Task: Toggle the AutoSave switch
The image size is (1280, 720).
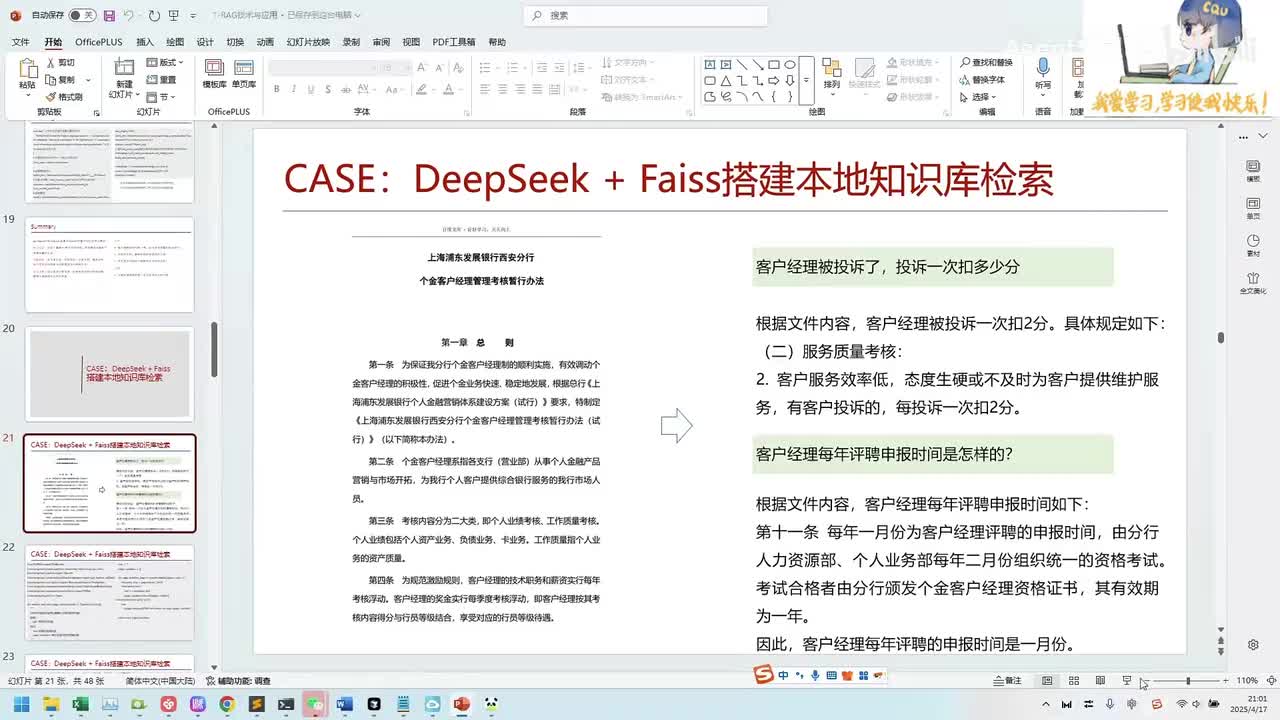Action: (82, 15)
